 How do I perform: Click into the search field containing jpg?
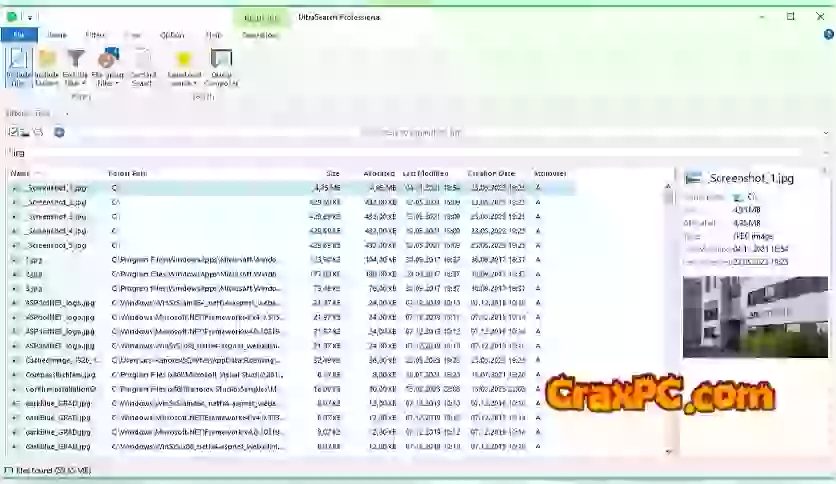pyautogui.click(x=405, y=153)
